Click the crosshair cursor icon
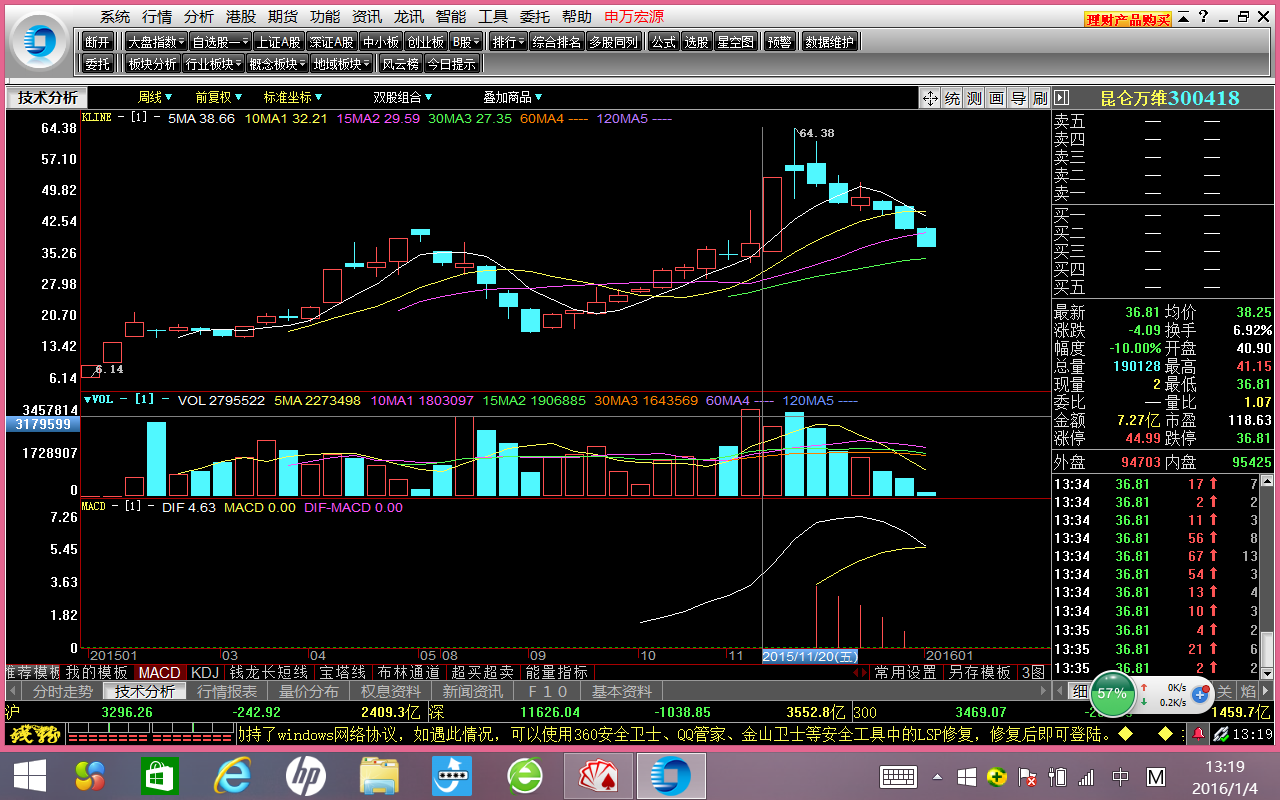Viewport: 1280px width, 800px height. (x=930, y=98)
